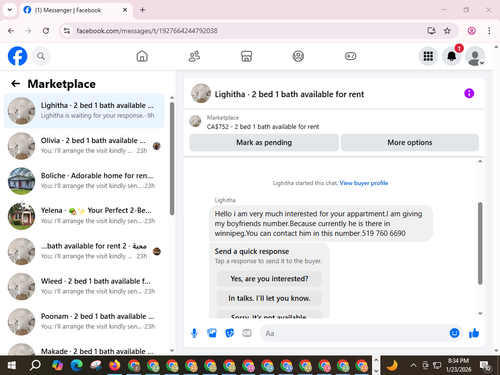Click the browser forward arrow
Image resolution: width=500 pixels, height=375 pixels.
click(x=28, y=31)
